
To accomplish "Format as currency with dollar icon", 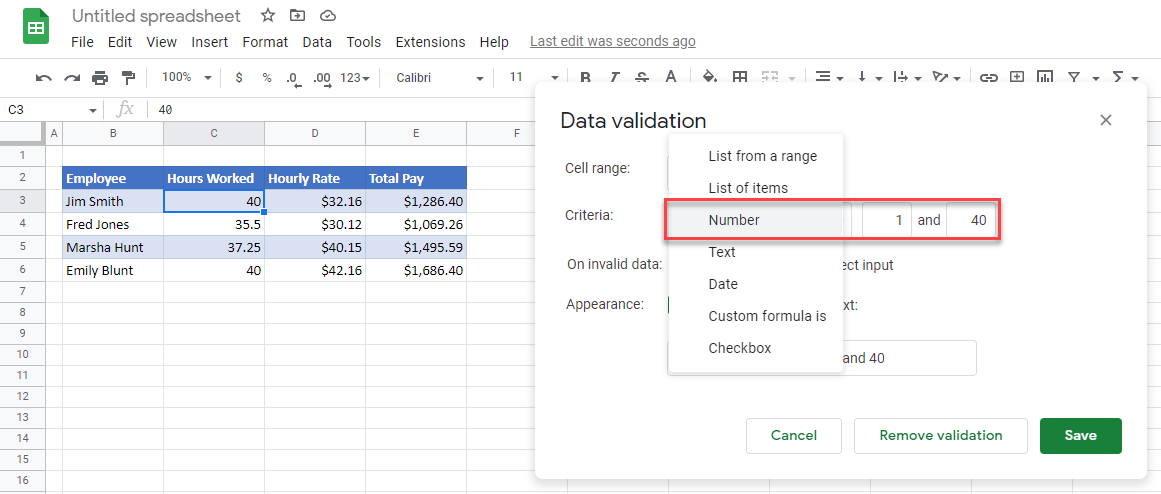I will point(238,77).
